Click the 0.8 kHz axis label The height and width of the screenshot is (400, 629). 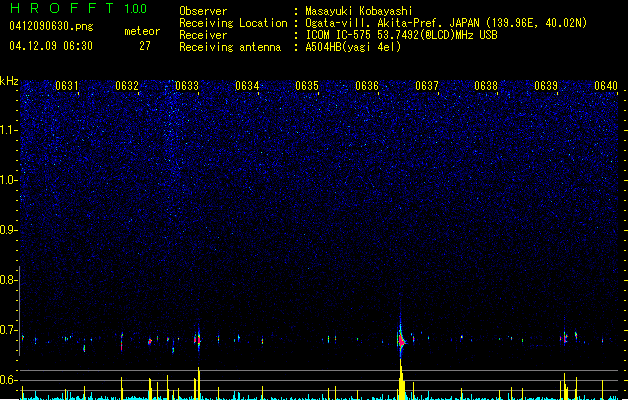[8, 280]
